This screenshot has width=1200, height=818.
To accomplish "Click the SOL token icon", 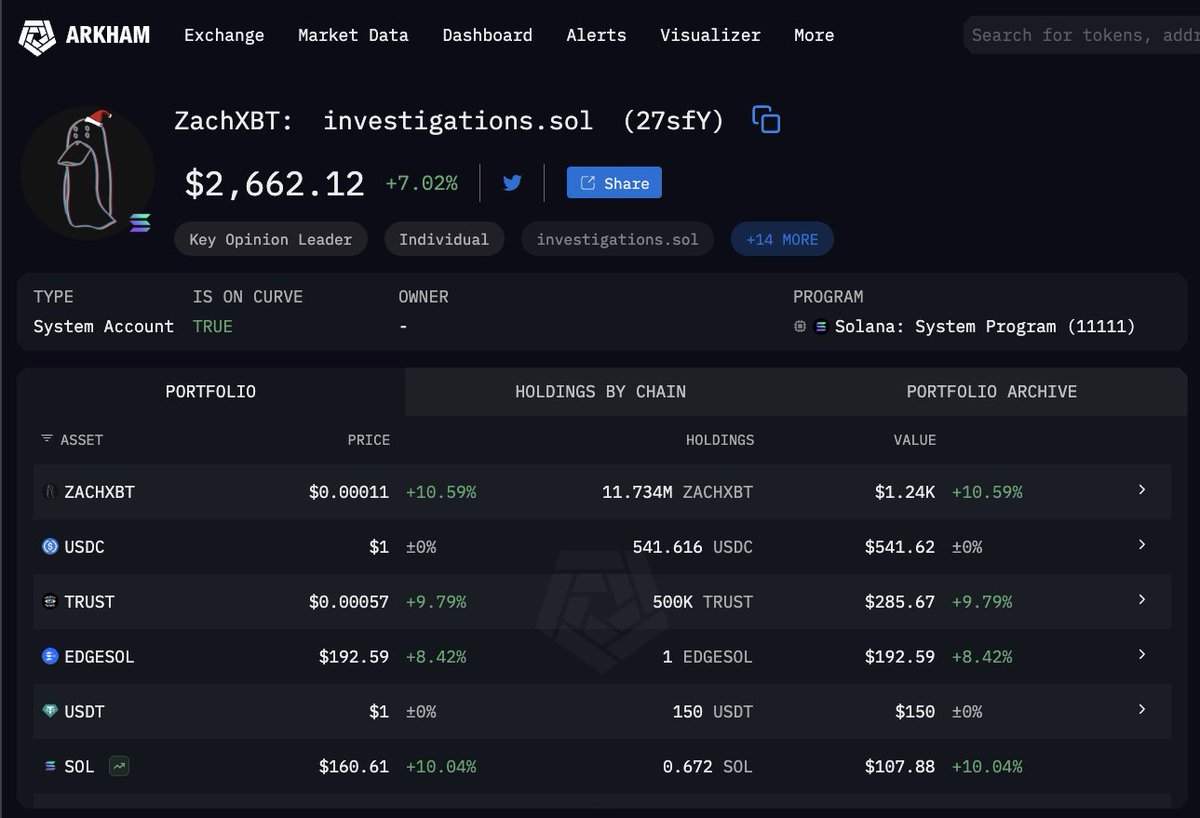I will click(50, 767).
